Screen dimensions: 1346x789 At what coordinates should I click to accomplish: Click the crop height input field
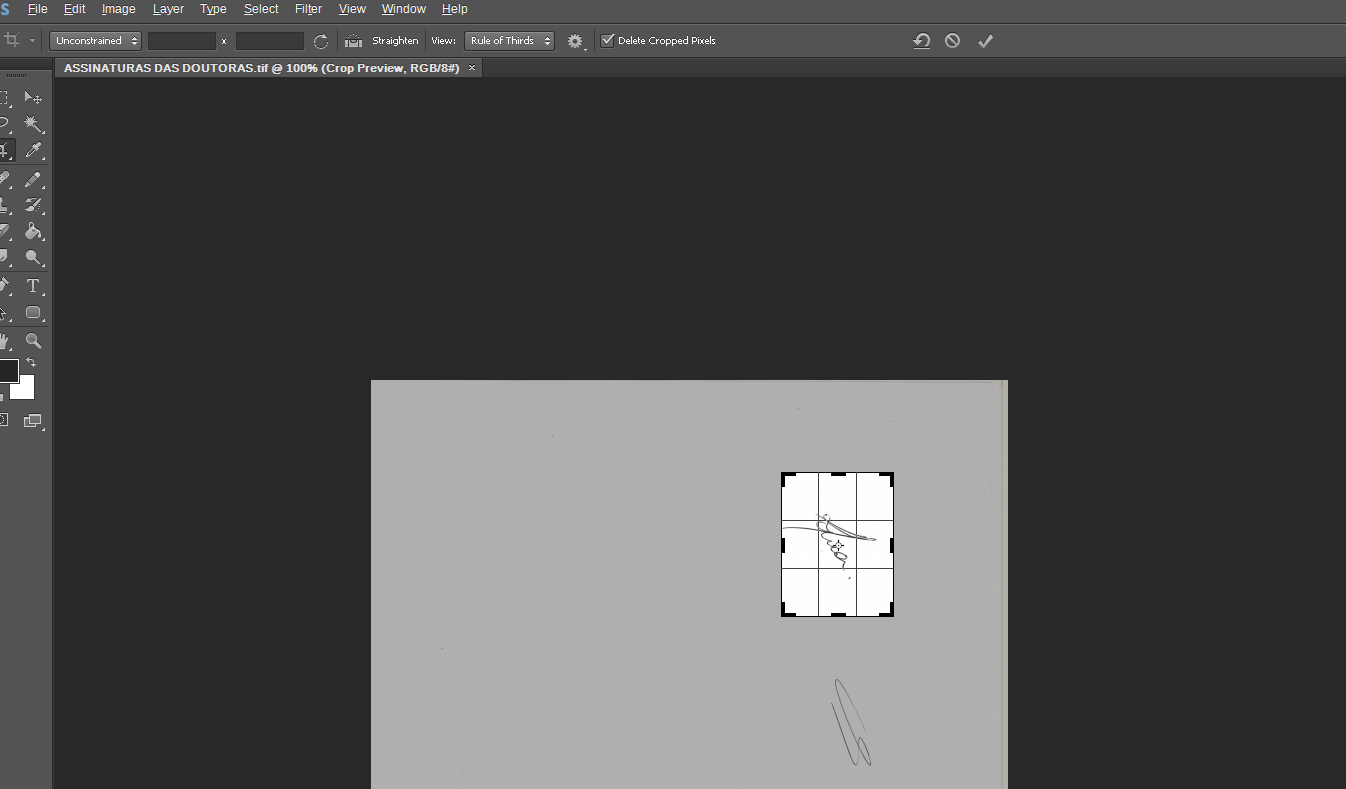click(270, 41)
